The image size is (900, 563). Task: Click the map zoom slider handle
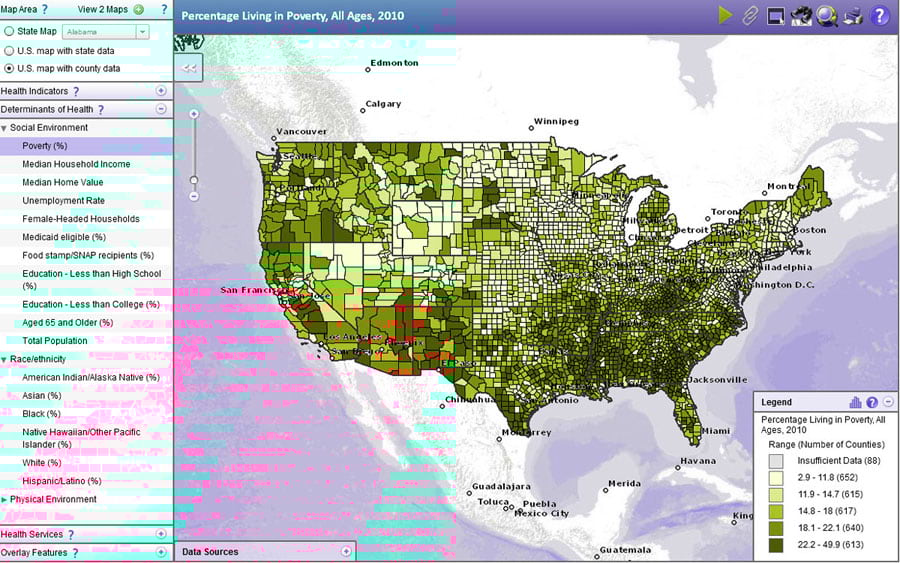pyautogui.click(x=194, y=180)
